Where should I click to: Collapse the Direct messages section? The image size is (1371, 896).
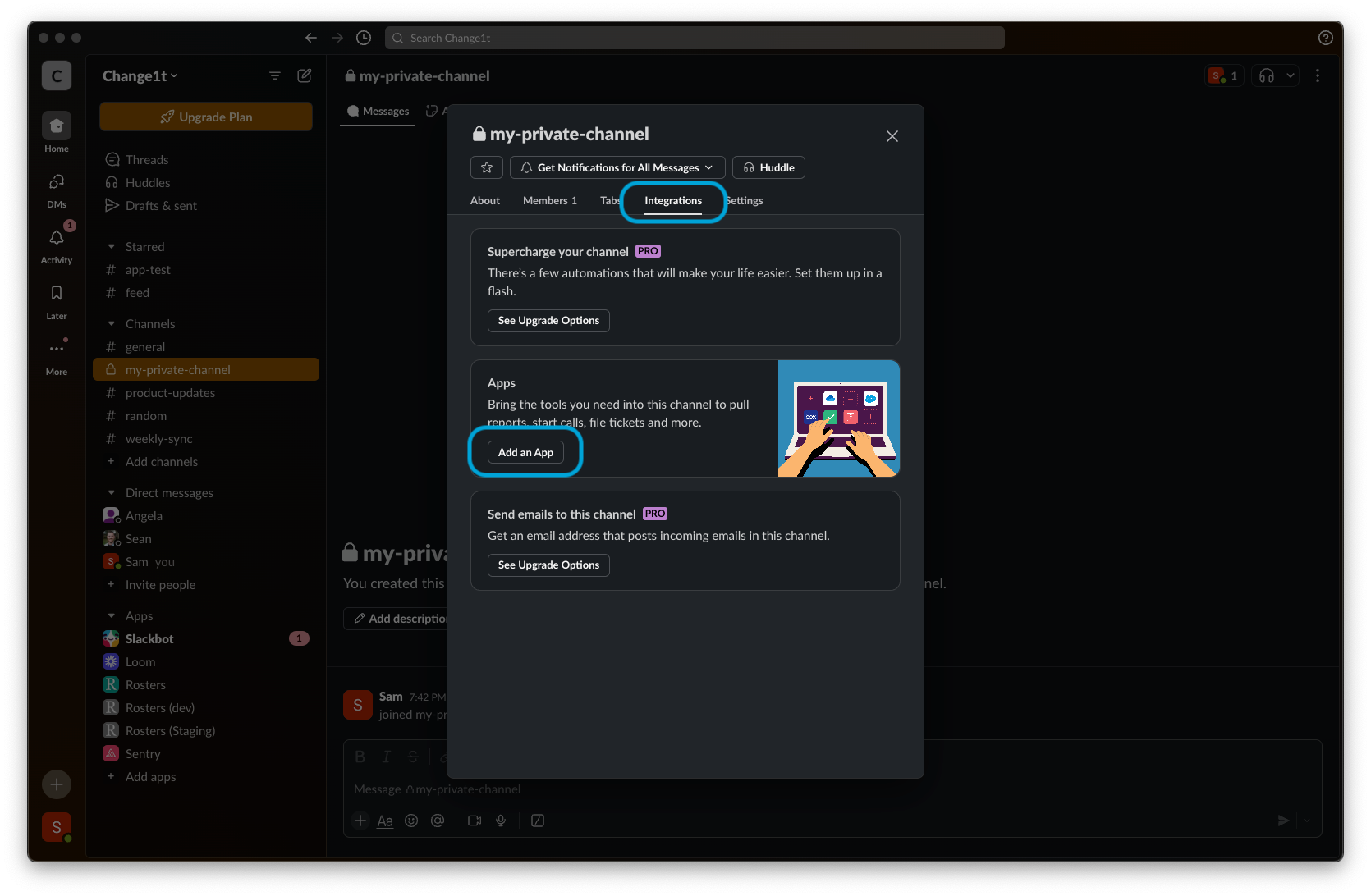click(112, 492)
